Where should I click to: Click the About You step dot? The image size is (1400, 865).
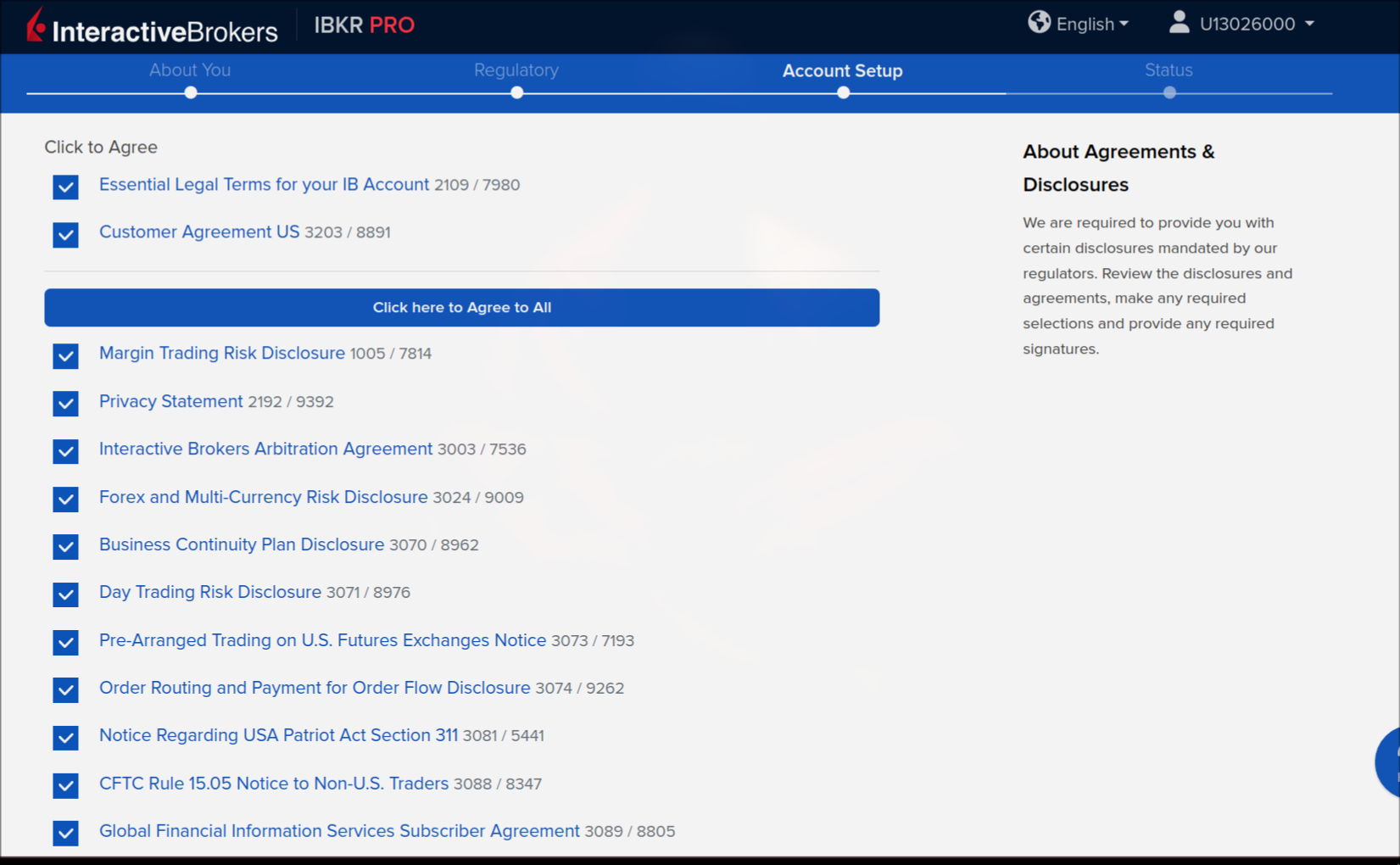point(191,92)
